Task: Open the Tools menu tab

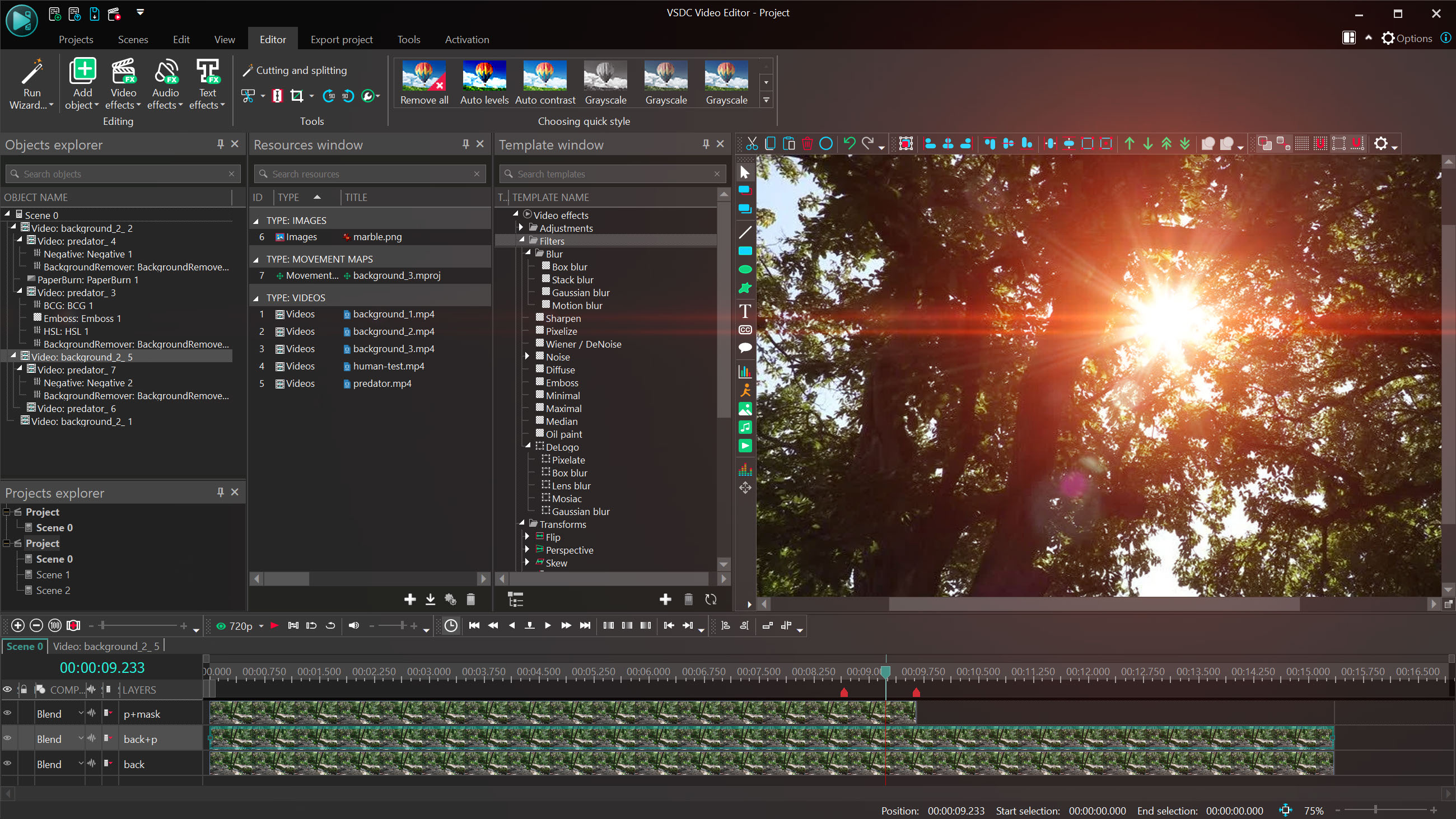Action: coord(408,39)
